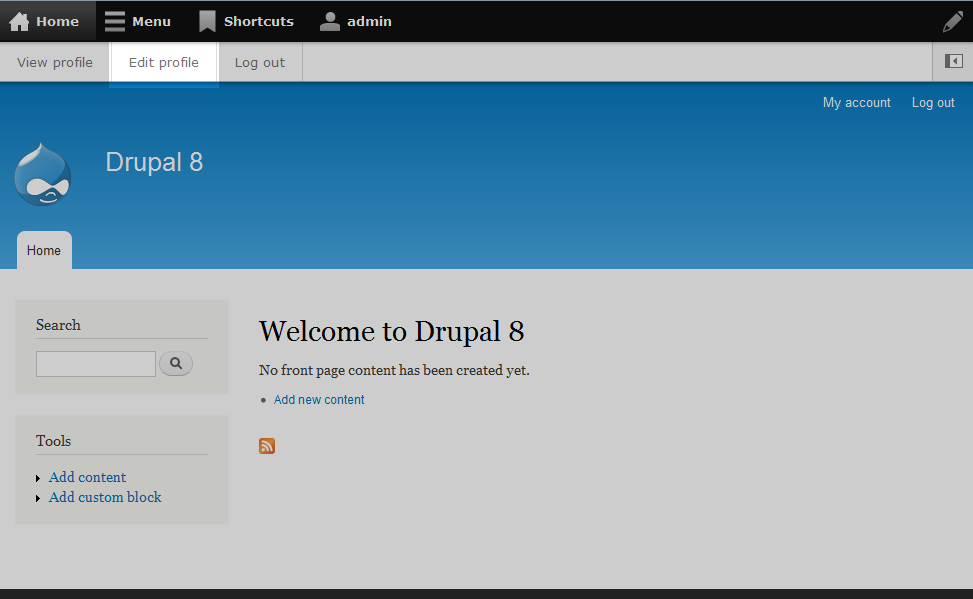The height and width of the screenshot is (599, 973).
Task: Select View profile in the toolbar tray
Action: pyautogui.click(x=55, y=62)
